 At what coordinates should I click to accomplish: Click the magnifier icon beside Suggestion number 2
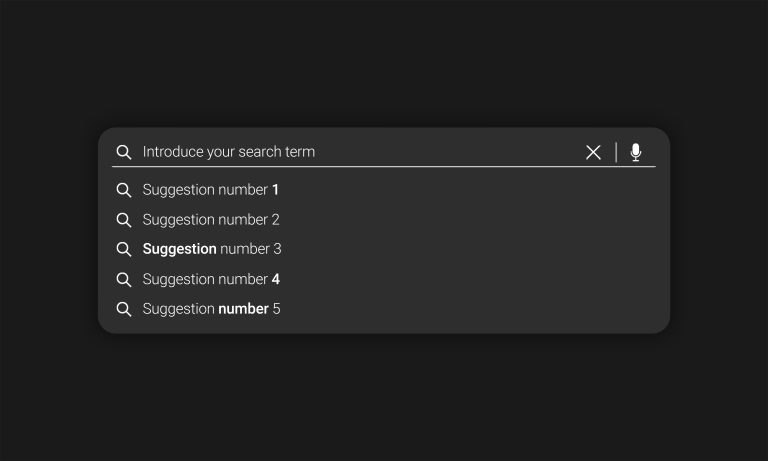[124, 220]
